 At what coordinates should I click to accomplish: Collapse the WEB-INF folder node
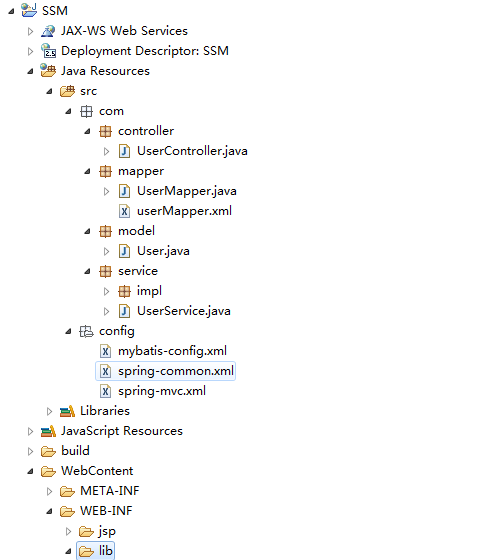pos(49,511)
